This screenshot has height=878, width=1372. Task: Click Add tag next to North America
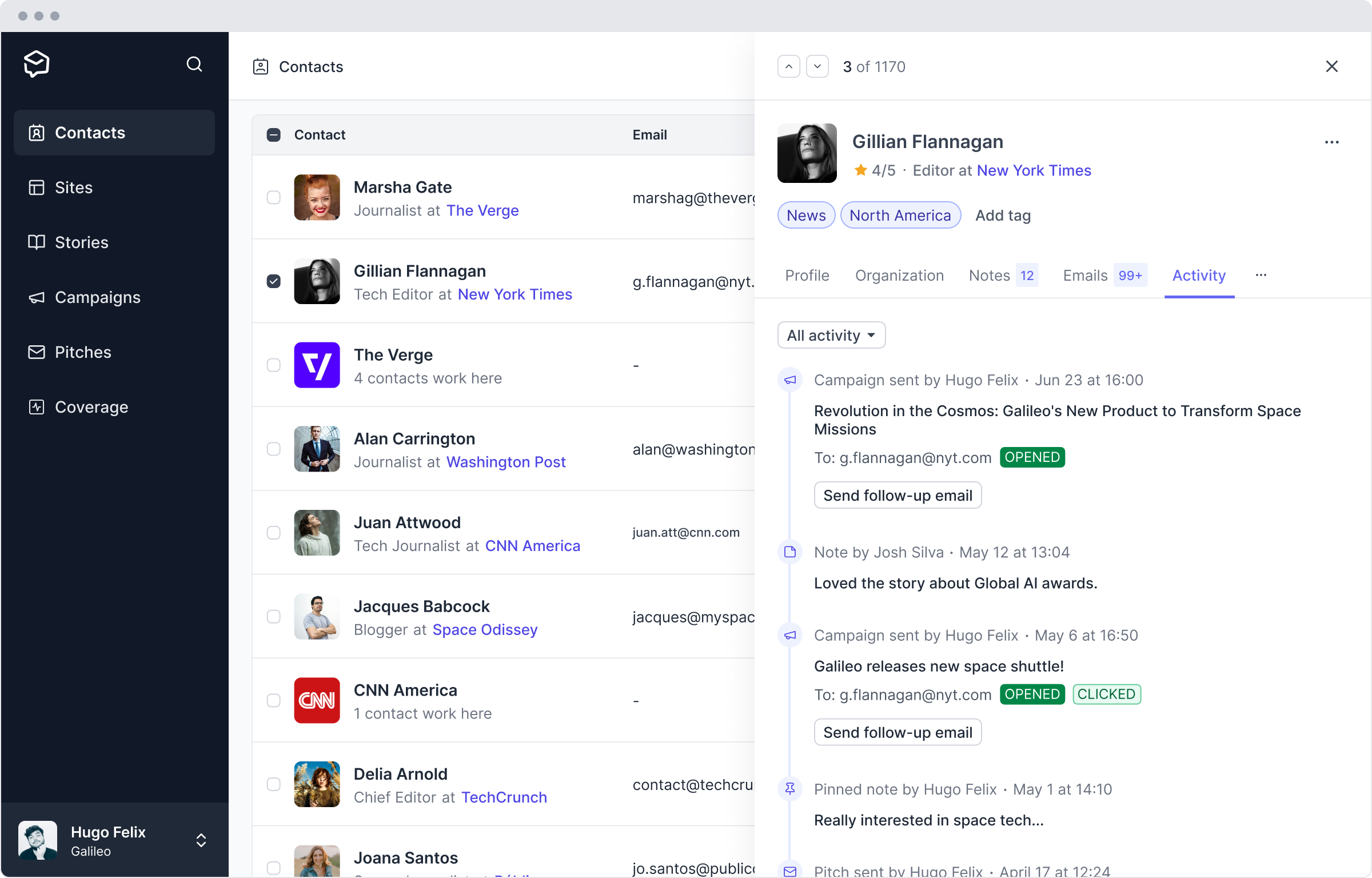point(1003,215)
